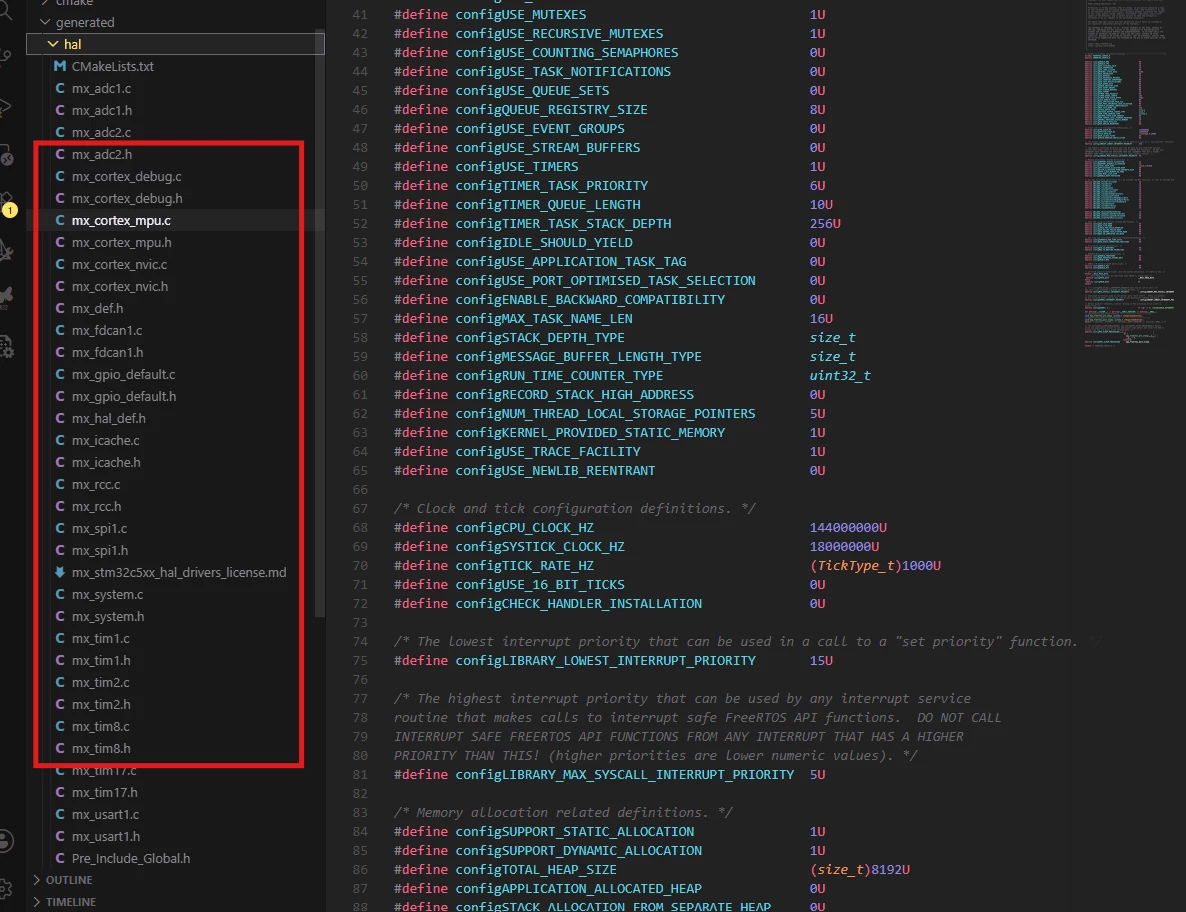Image resolution: width=1186 pixels, height=912 pixels.
Task: Open mx_usart1.h file
Action: point(106,836)
